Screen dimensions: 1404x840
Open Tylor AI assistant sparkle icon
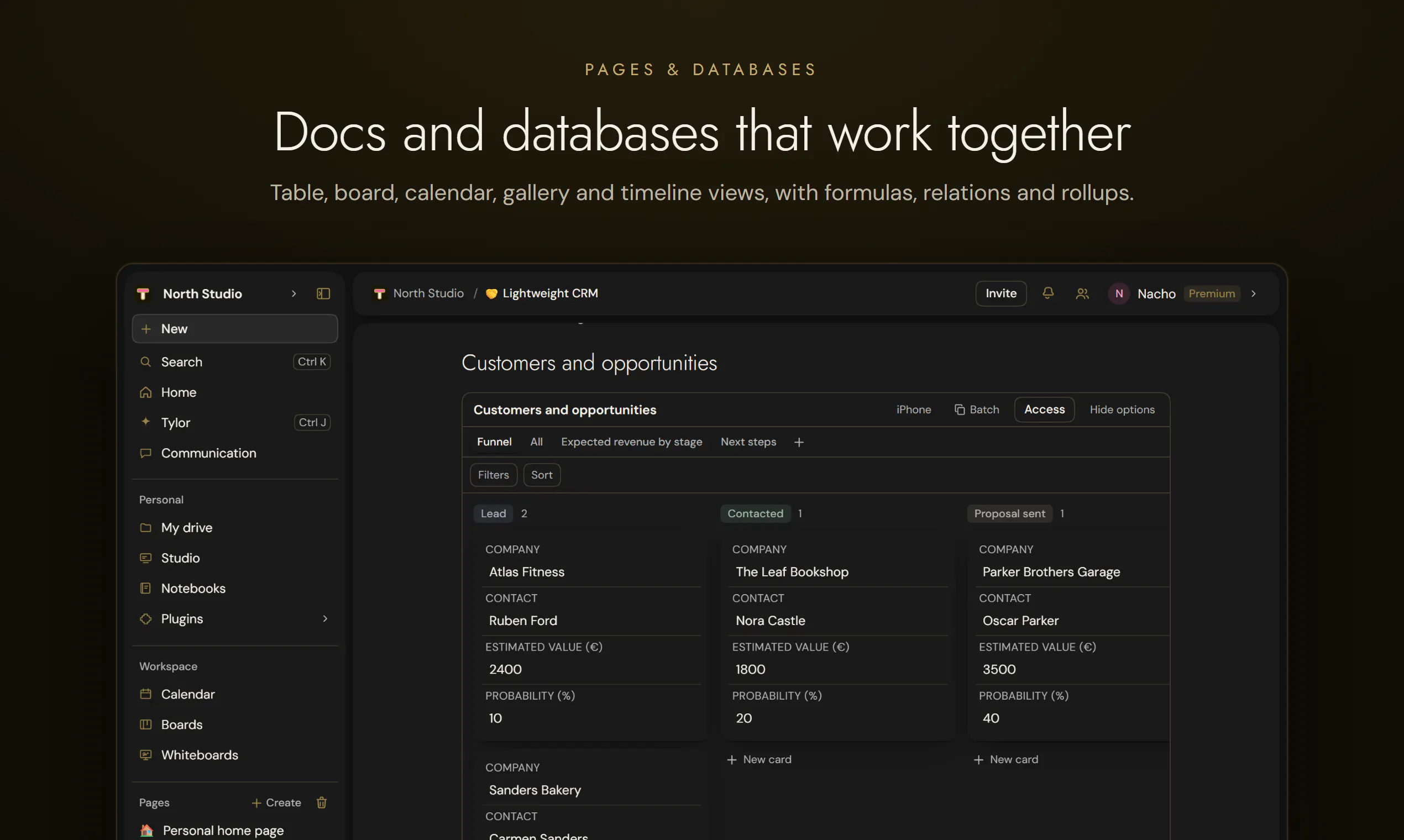[x=145, y=422]
